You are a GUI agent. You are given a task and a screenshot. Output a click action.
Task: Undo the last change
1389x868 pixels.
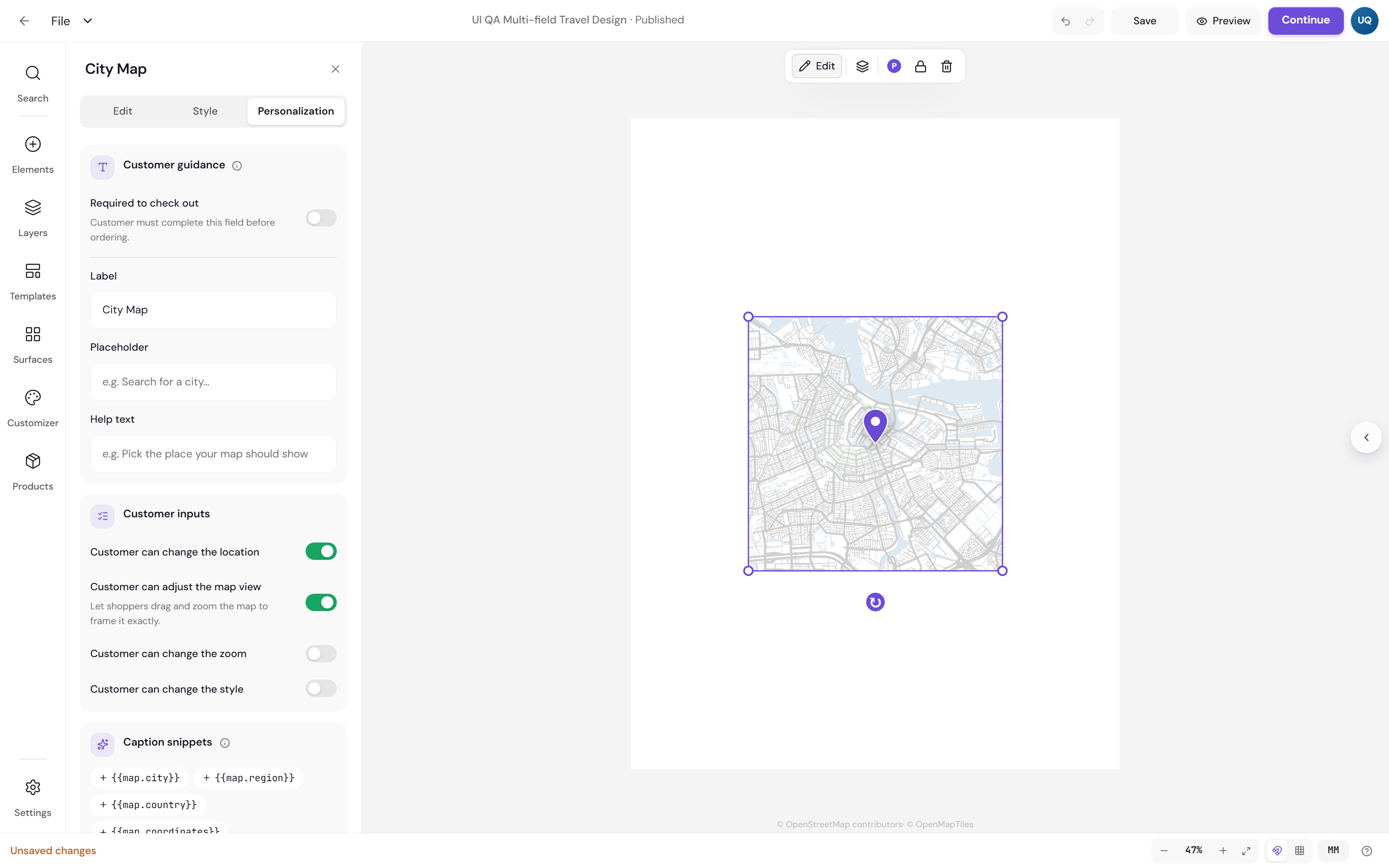click(x=1065, y=21)
